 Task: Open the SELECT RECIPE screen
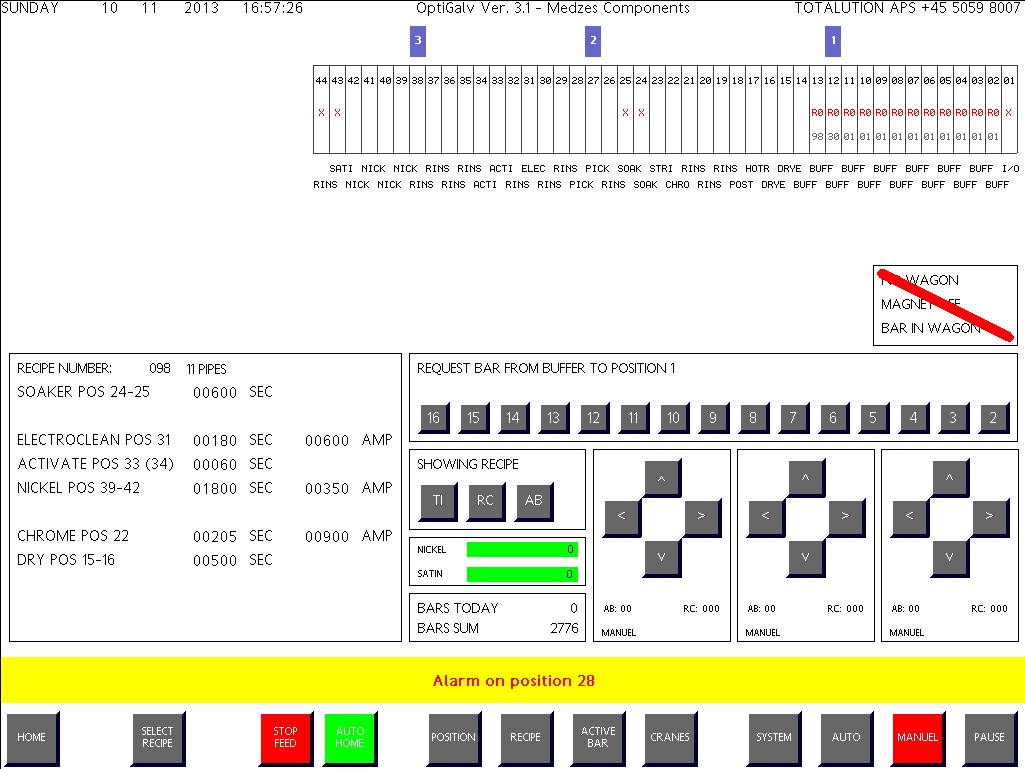point(158,738)
